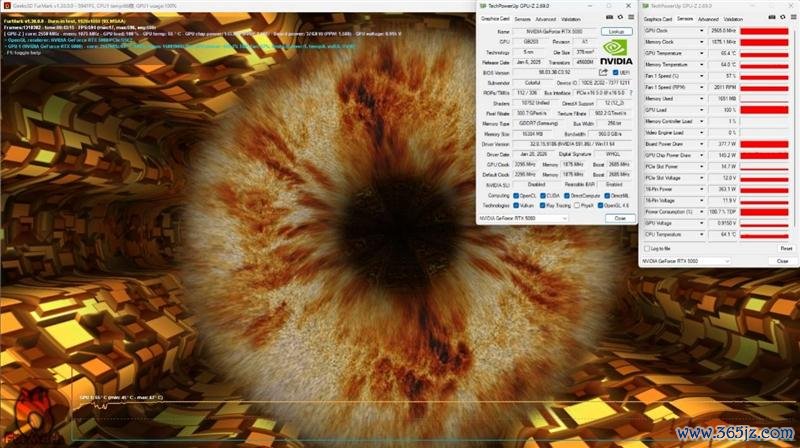The image size is (800, 448).
Task: Toggle the Vulkan checkbox
Action: pyautogui.click(x=516, y=206)
